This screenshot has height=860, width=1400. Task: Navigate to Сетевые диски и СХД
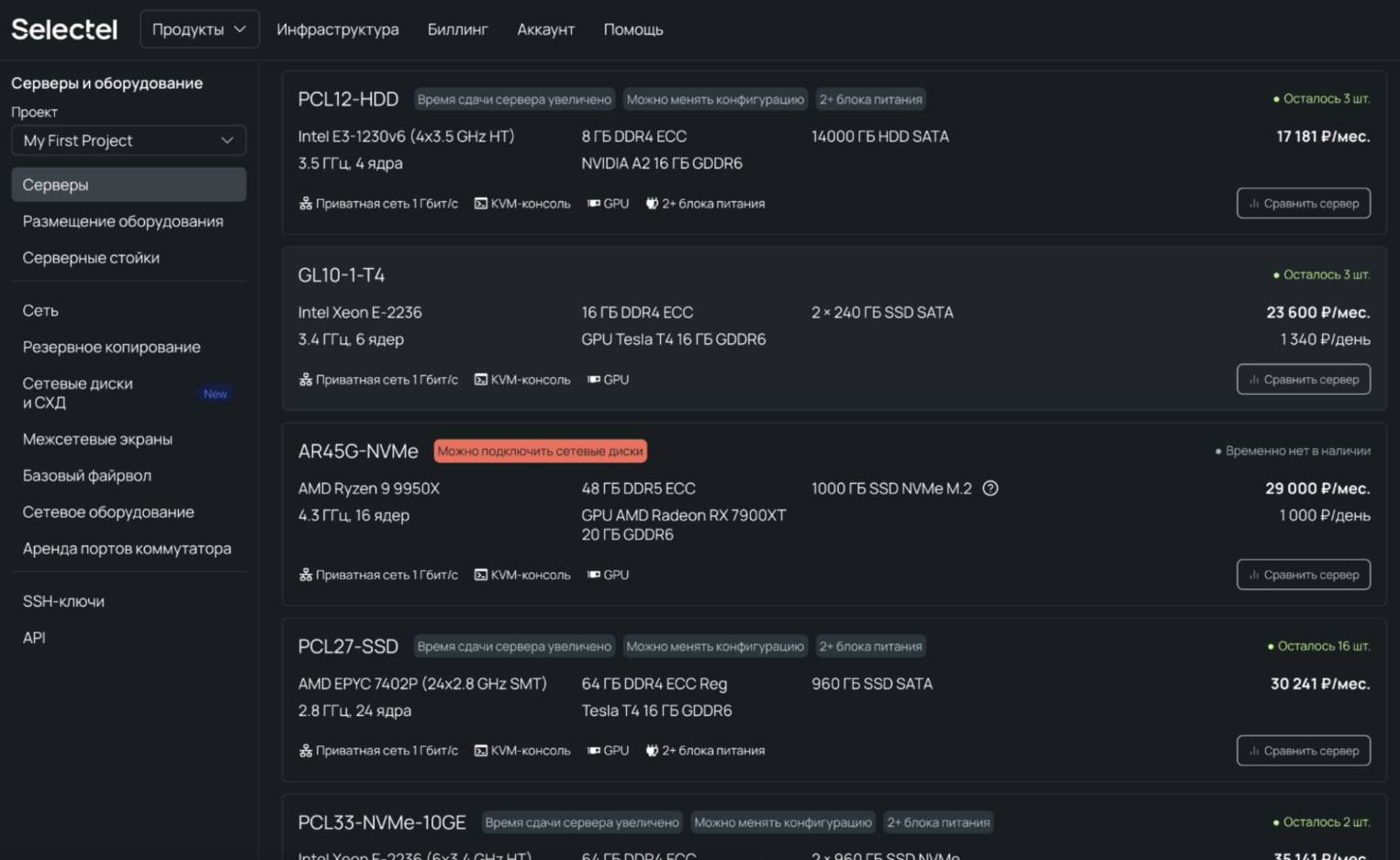tap(78, 393)
